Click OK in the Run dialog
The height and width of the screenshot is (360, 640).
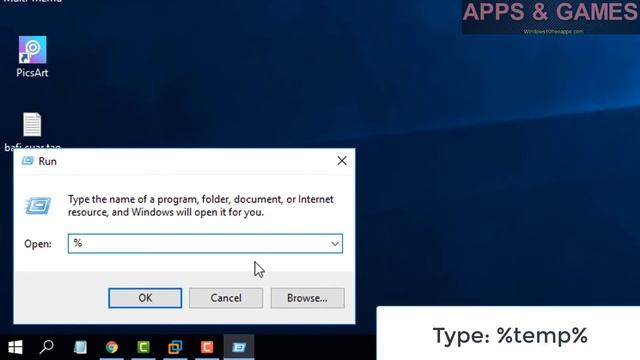[x=145, y=298]
